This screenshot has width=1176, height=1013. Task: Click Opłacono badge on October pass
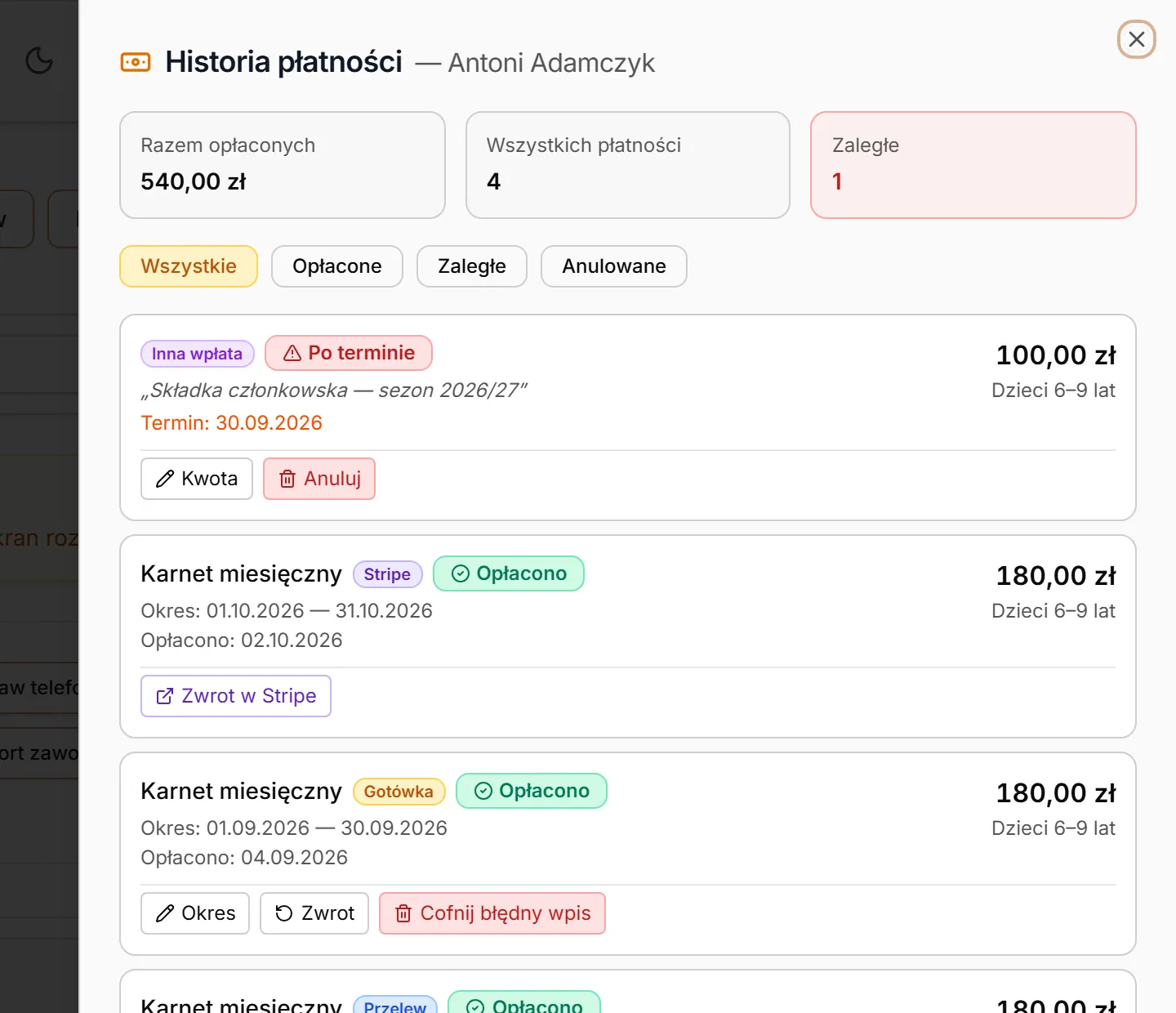pyautogui.click(x=509, y=573)
